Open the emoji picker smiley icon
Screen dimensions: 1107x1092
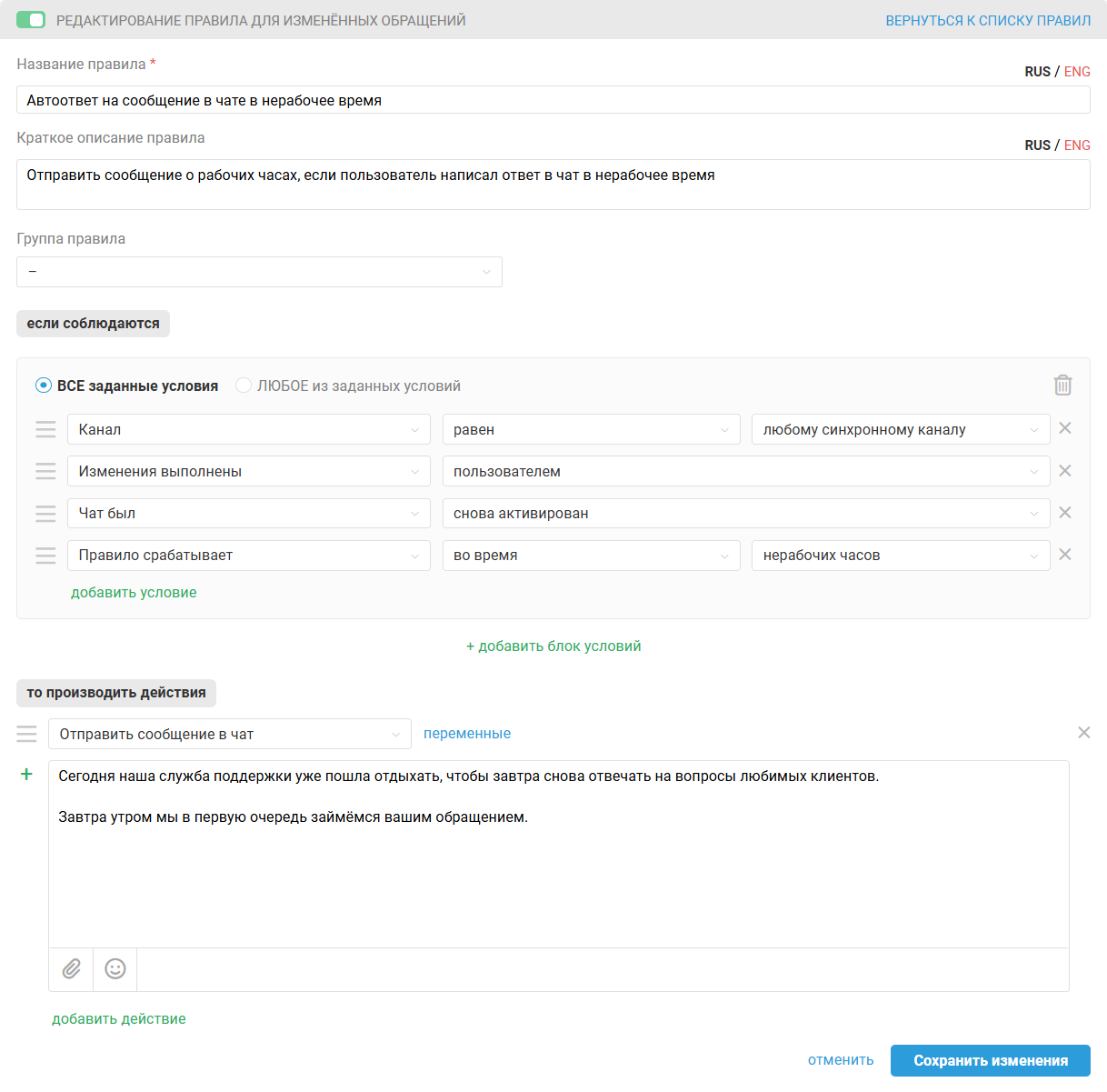click(x=115, y=969)
